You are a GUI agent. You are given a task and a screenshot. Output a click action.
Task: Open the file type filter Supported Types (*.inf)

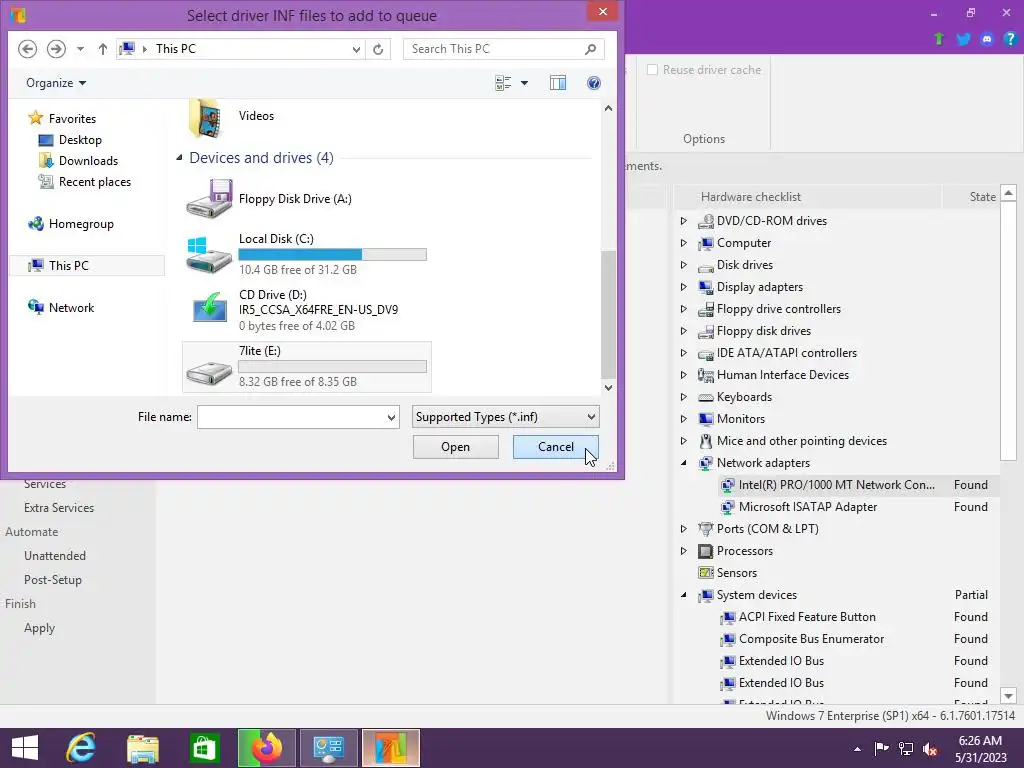click(505, 417)
